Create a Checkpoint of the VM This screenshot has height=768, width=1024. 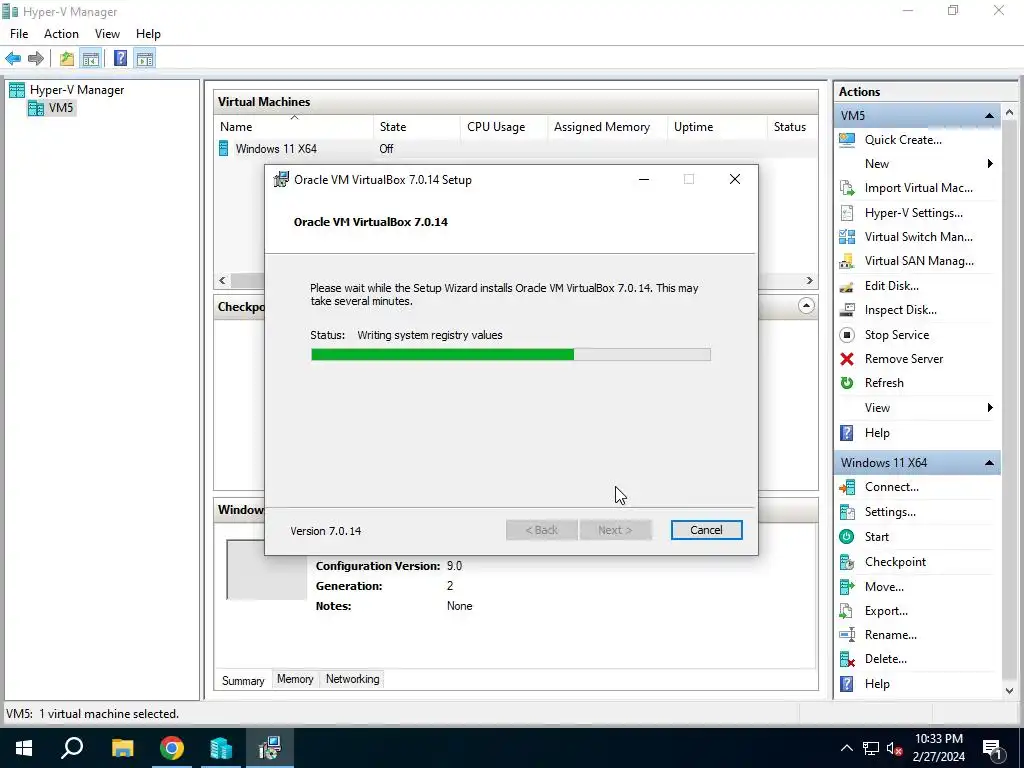tap(895, 562)
